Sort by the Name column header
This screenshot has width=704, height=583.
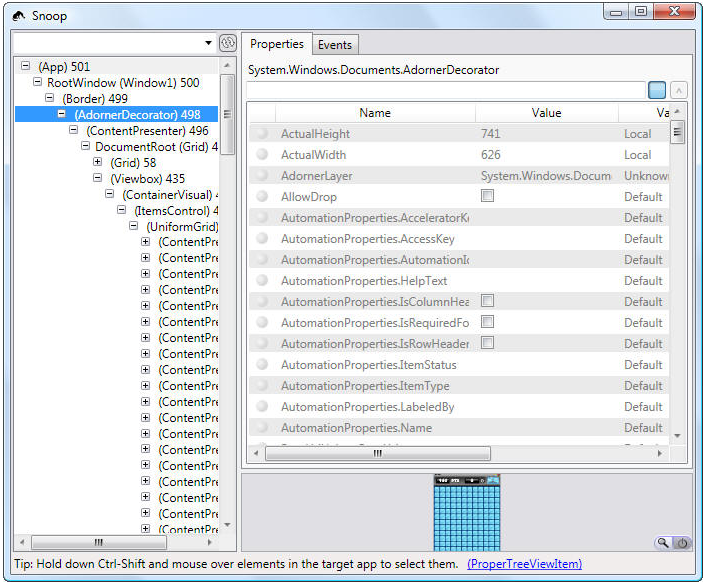[x=375, y=113]
